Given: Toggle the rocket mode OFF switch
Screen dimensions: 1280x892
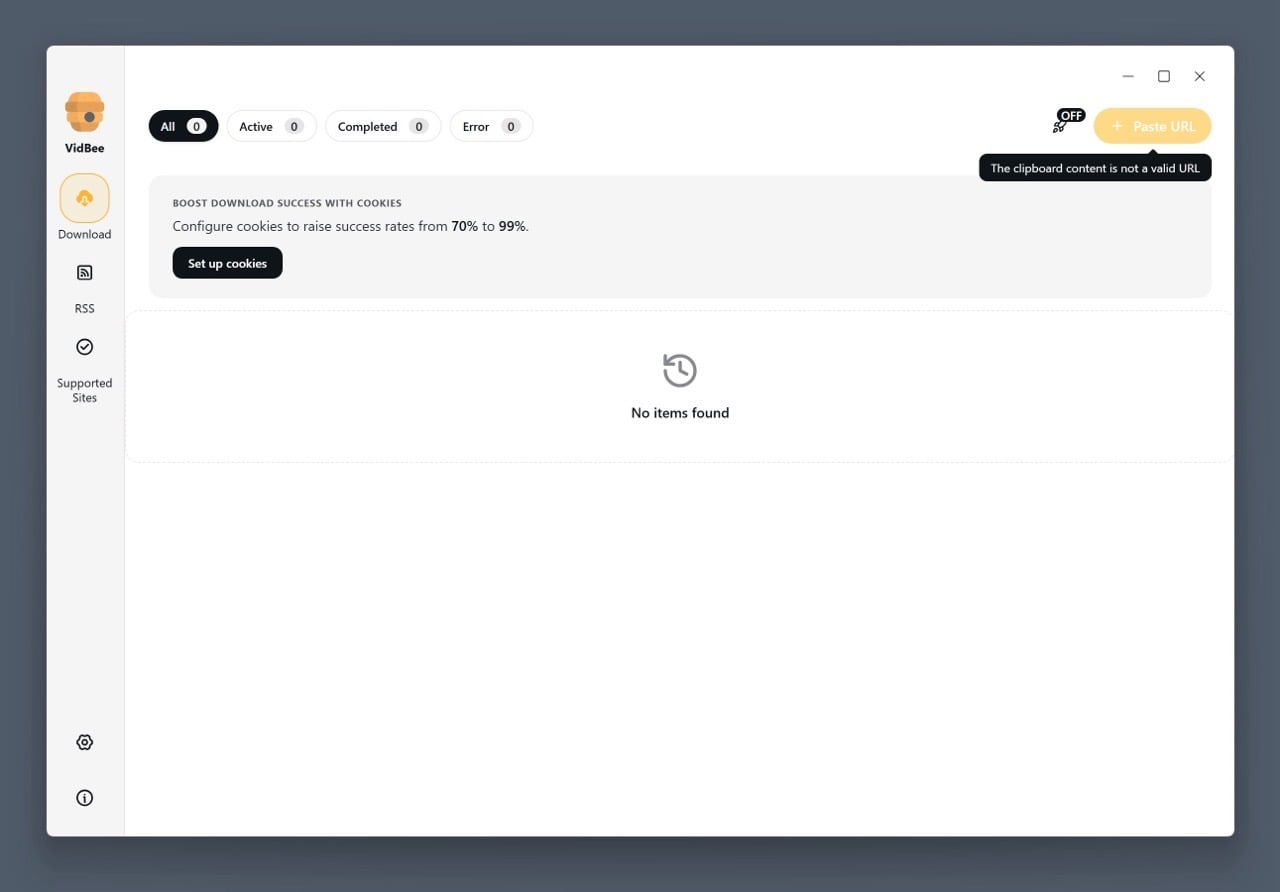Looking at the screenshot, I should (x=1066, y=123).
